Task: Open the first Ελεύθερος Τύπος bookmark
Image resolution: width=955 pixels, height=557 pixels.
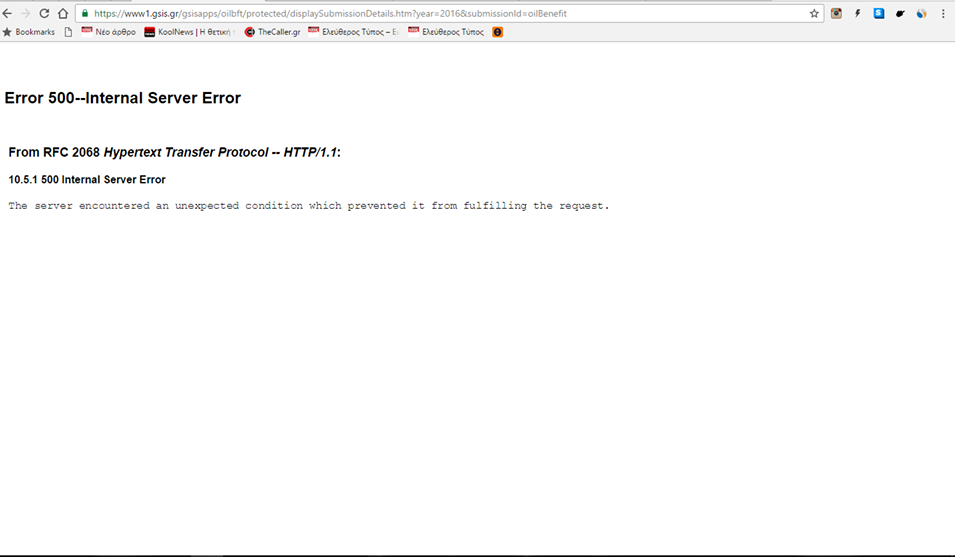Action: pyautogui.click(x=353, y=32)
